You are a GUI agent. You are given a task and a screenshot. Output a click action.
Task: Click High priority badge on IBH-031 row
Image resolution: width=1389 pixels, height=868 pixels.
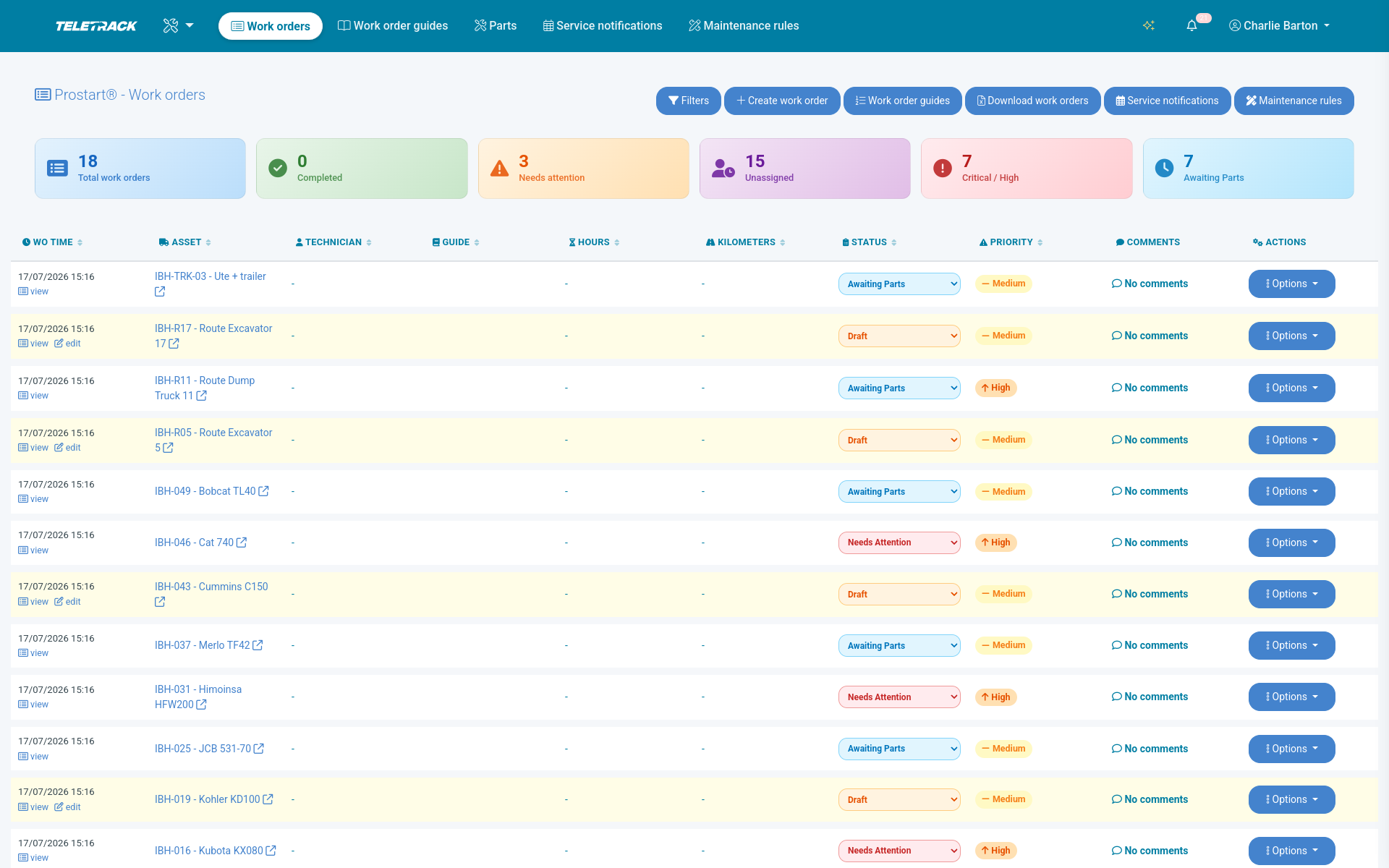pyautogui.click(x=996, y=697)
